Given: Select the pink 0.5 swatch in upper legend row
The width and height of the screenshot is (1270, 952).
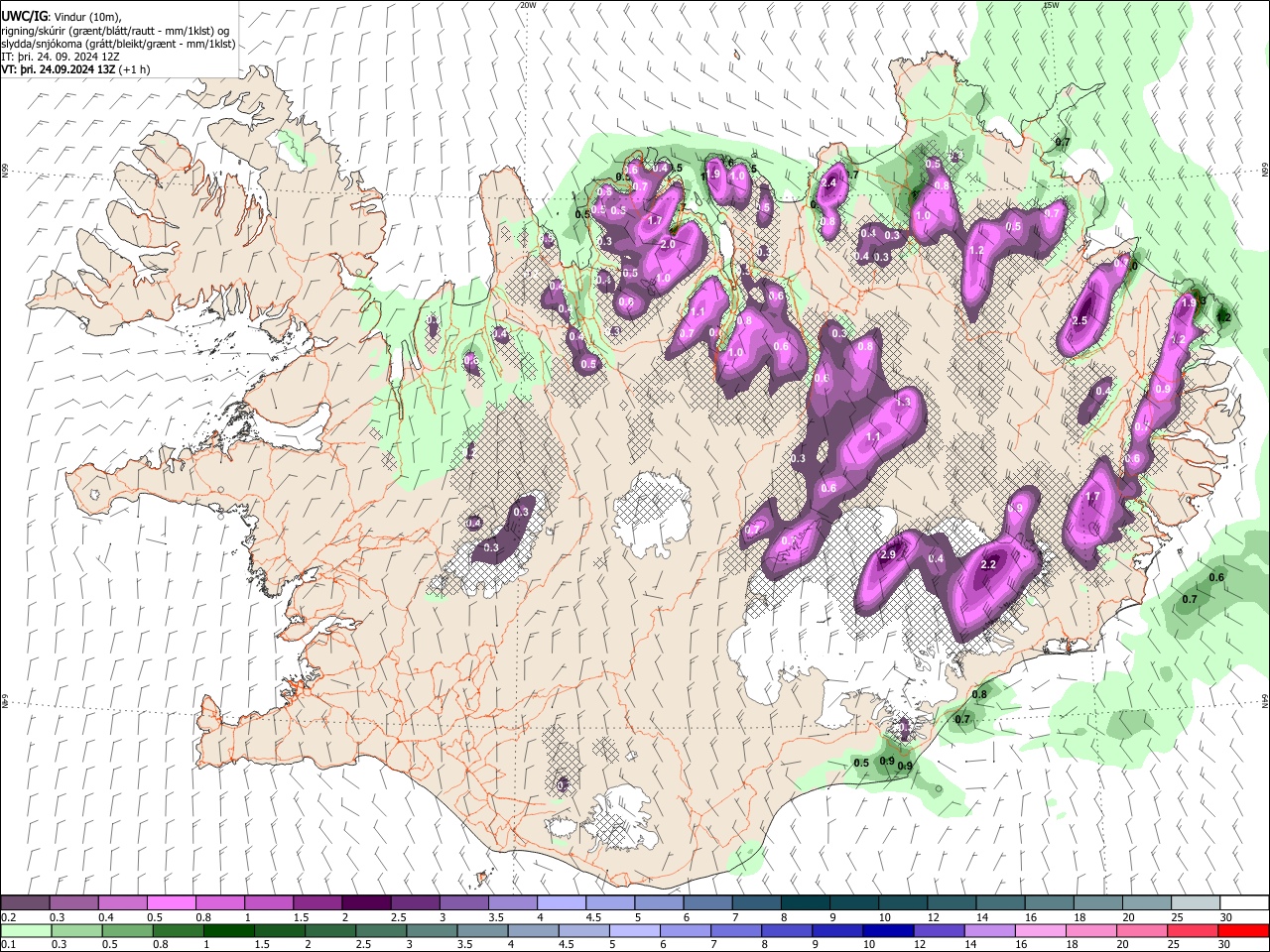Looking at the screenshot, I should (x=171, y=903).
